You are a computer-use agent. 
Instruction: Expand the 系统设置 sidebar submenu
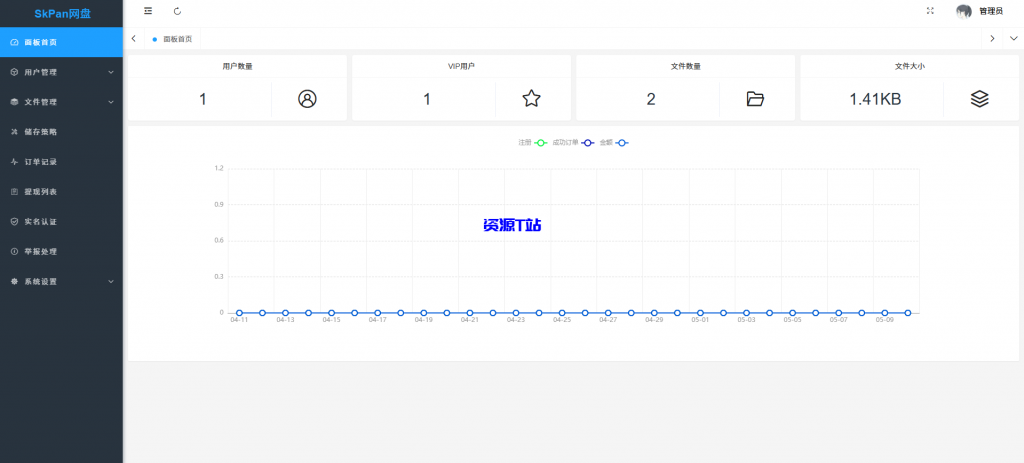point(61,282)
